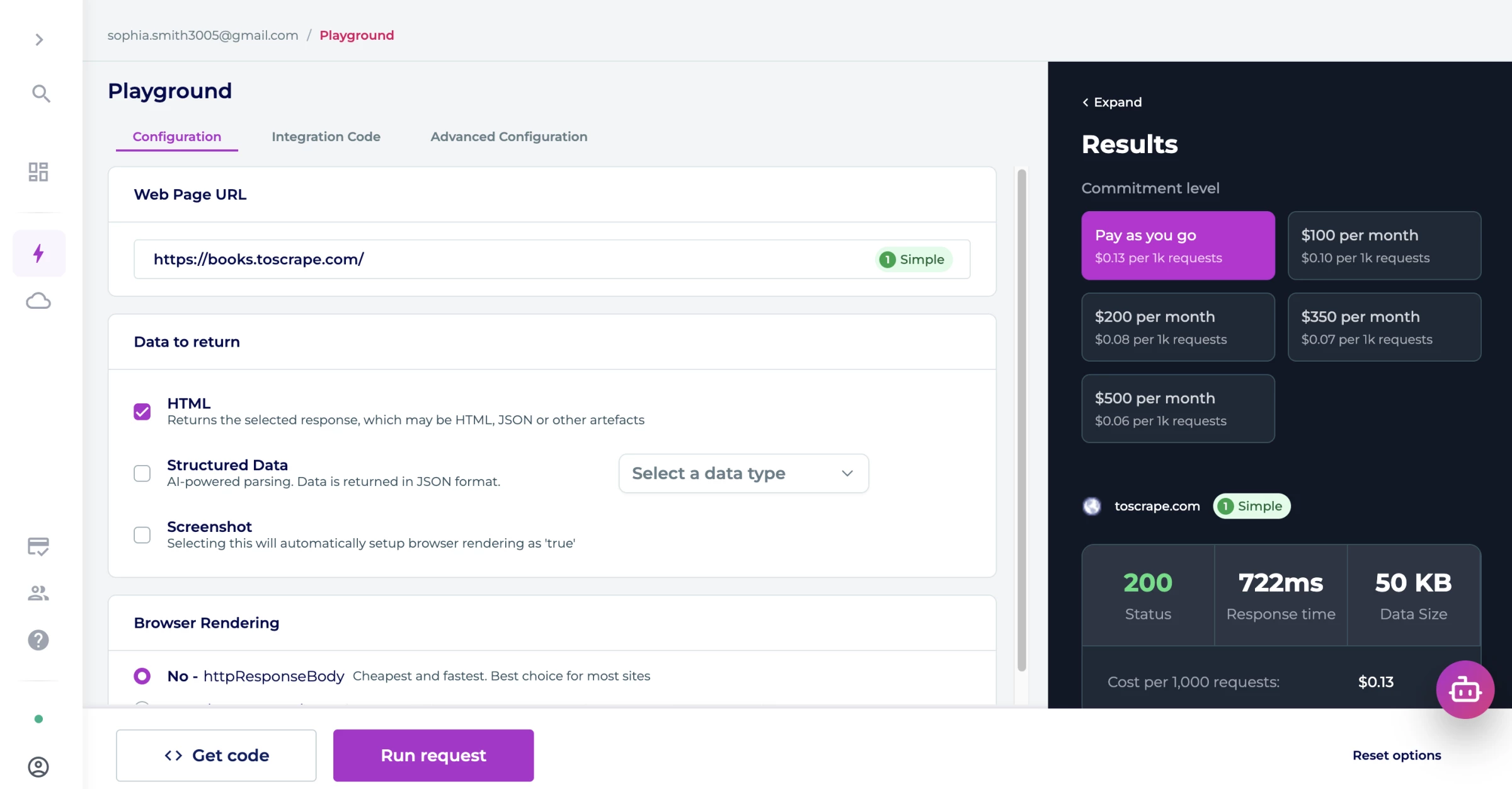Viewport: 1512px width, 789px height.
Task: Click Reset options
Action: point(1397,756)
